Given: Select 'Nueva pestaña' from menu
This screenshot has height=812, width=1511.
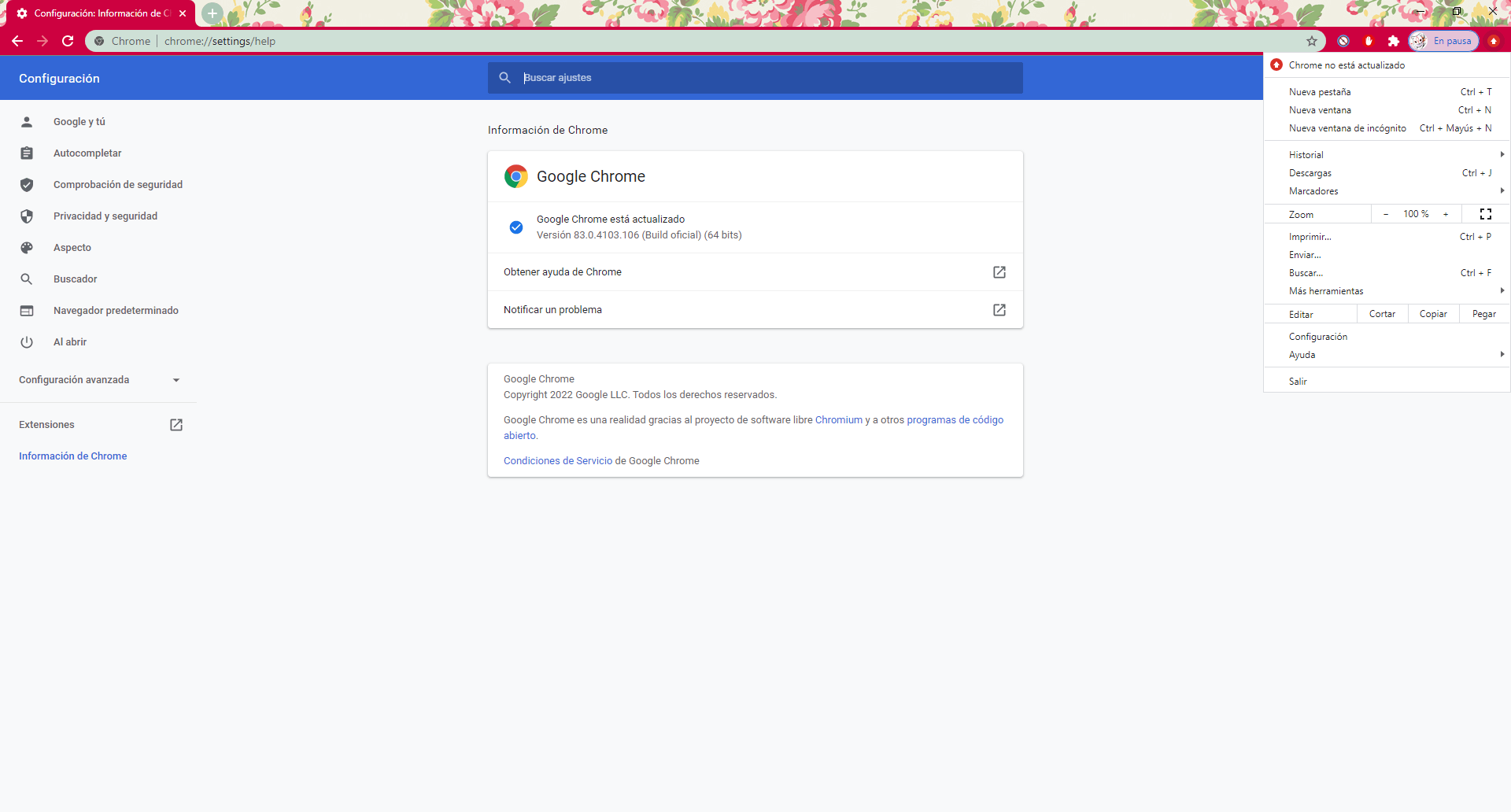Looking at the screenshot, I should [x=1387, y=92].
